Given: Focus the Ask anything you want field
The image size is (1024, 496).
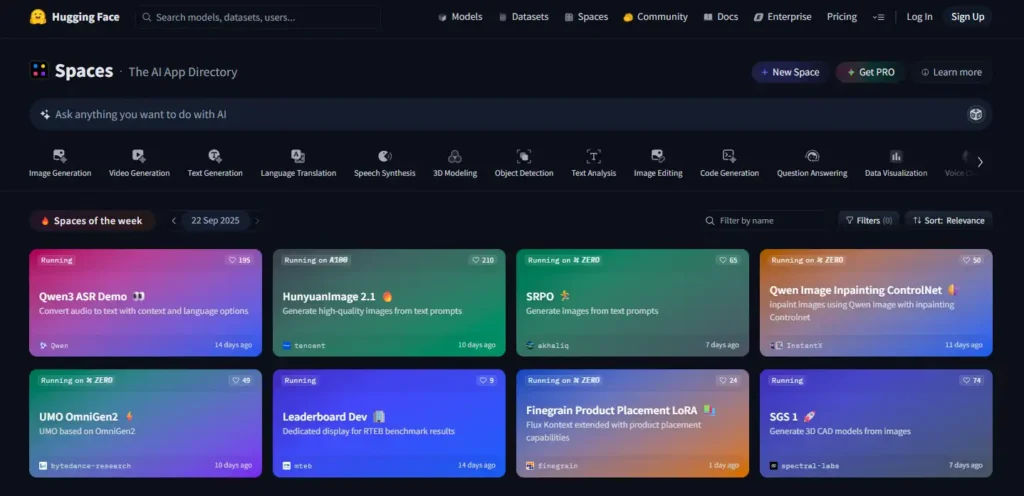Looking at the screenshot, I should tap(511, 114).
